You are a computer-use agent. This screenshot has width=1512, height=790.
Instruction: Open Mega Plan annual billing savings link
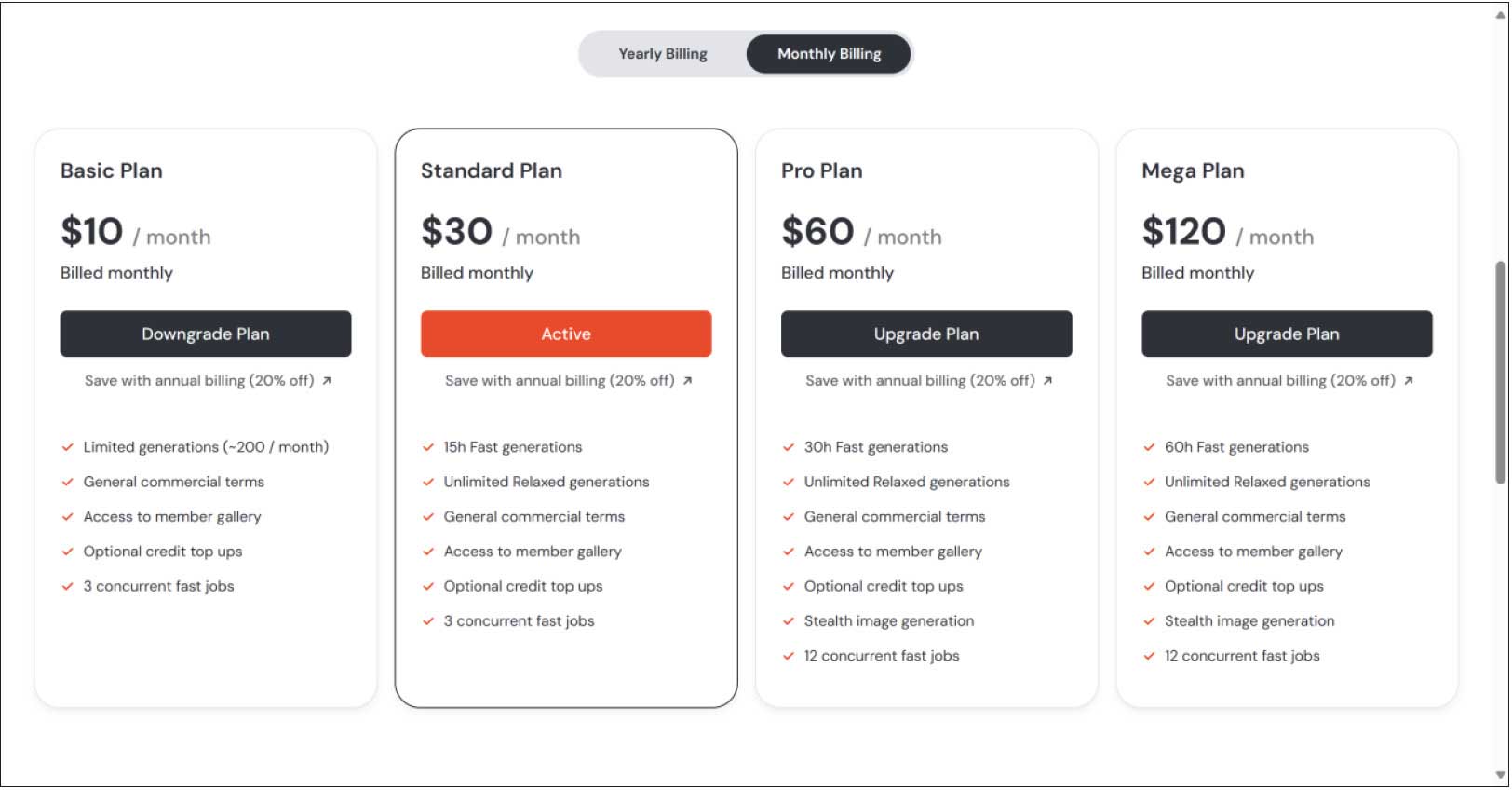pos(1280,381)
